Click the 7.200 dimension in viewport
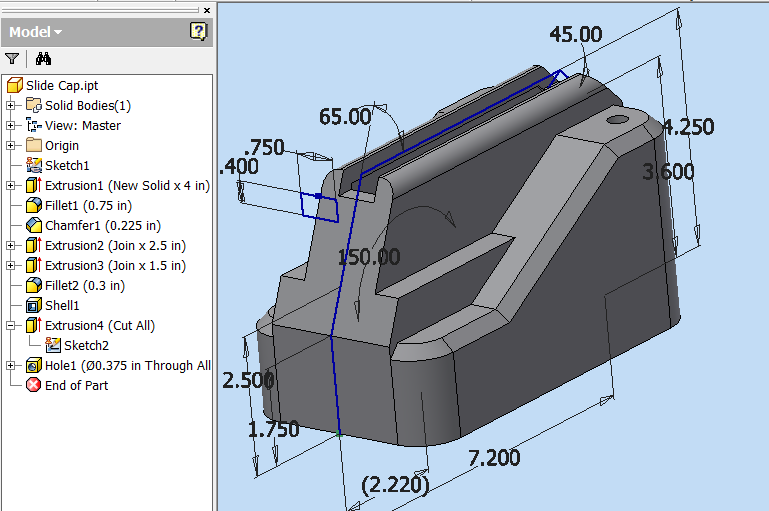 [494, 458]
